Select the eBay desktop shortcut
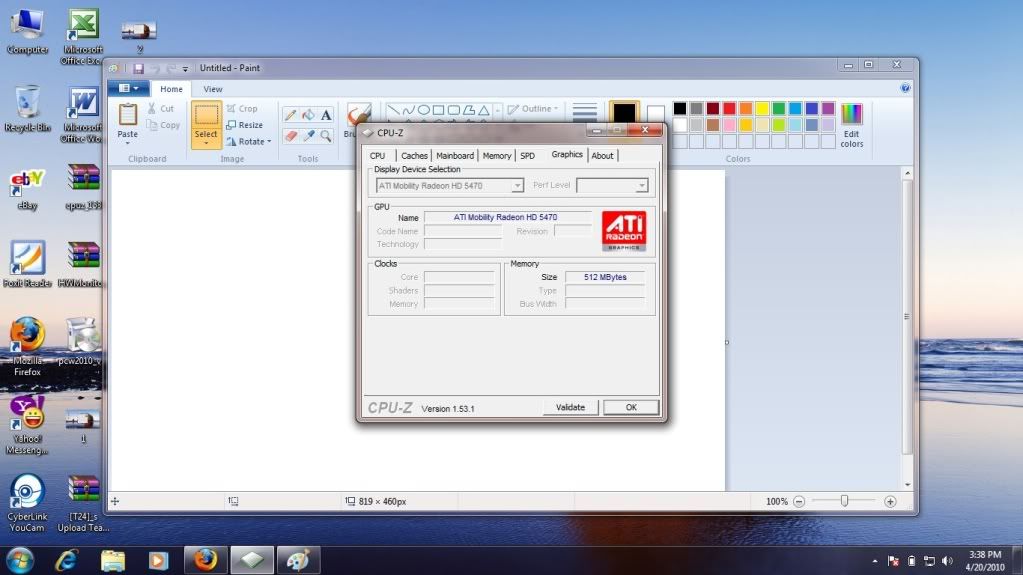This screenshot has width=1023, height=575. click(x=27, y=189)
